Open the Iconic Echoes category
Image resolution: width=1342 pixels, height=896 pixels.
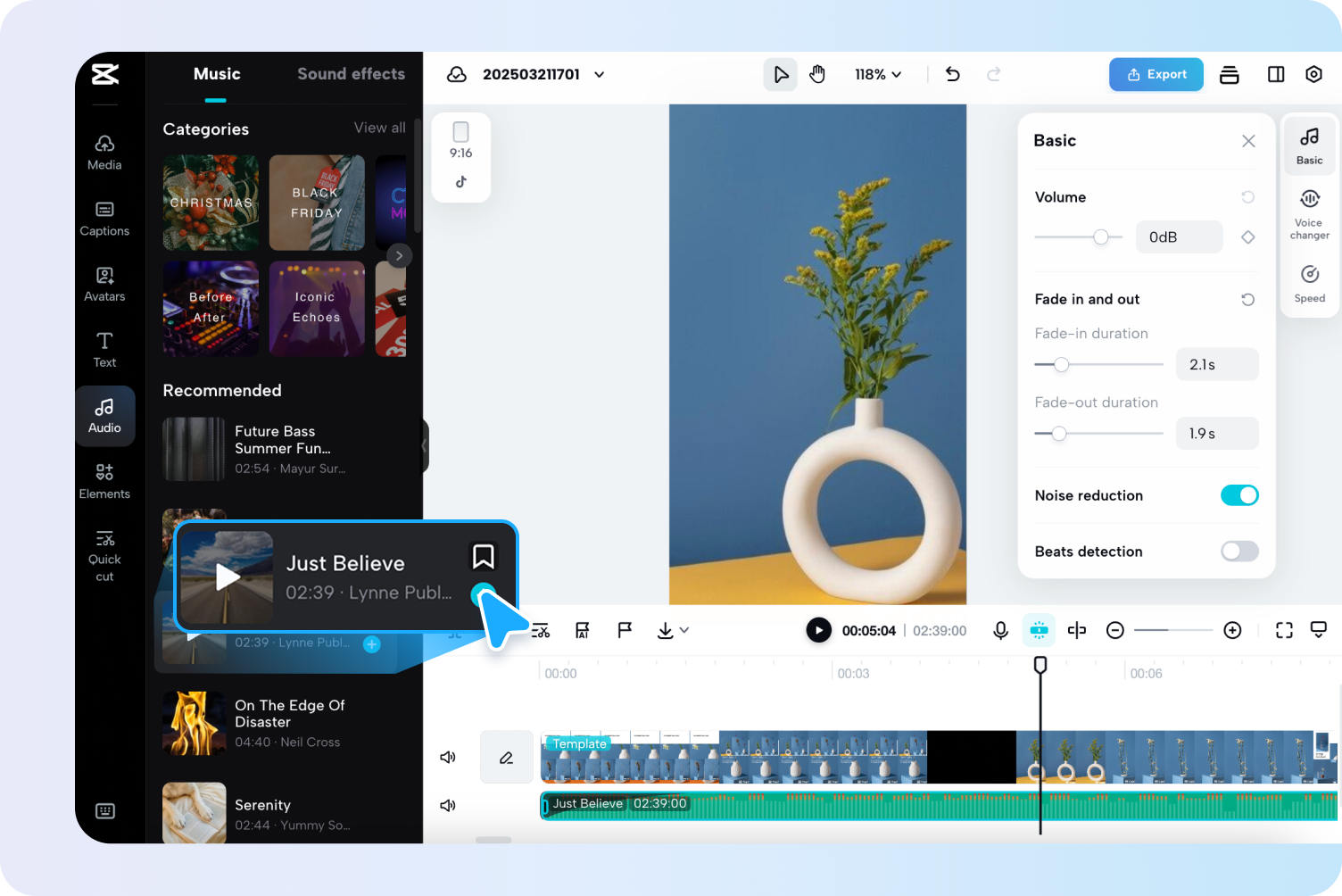pos(317,309)
